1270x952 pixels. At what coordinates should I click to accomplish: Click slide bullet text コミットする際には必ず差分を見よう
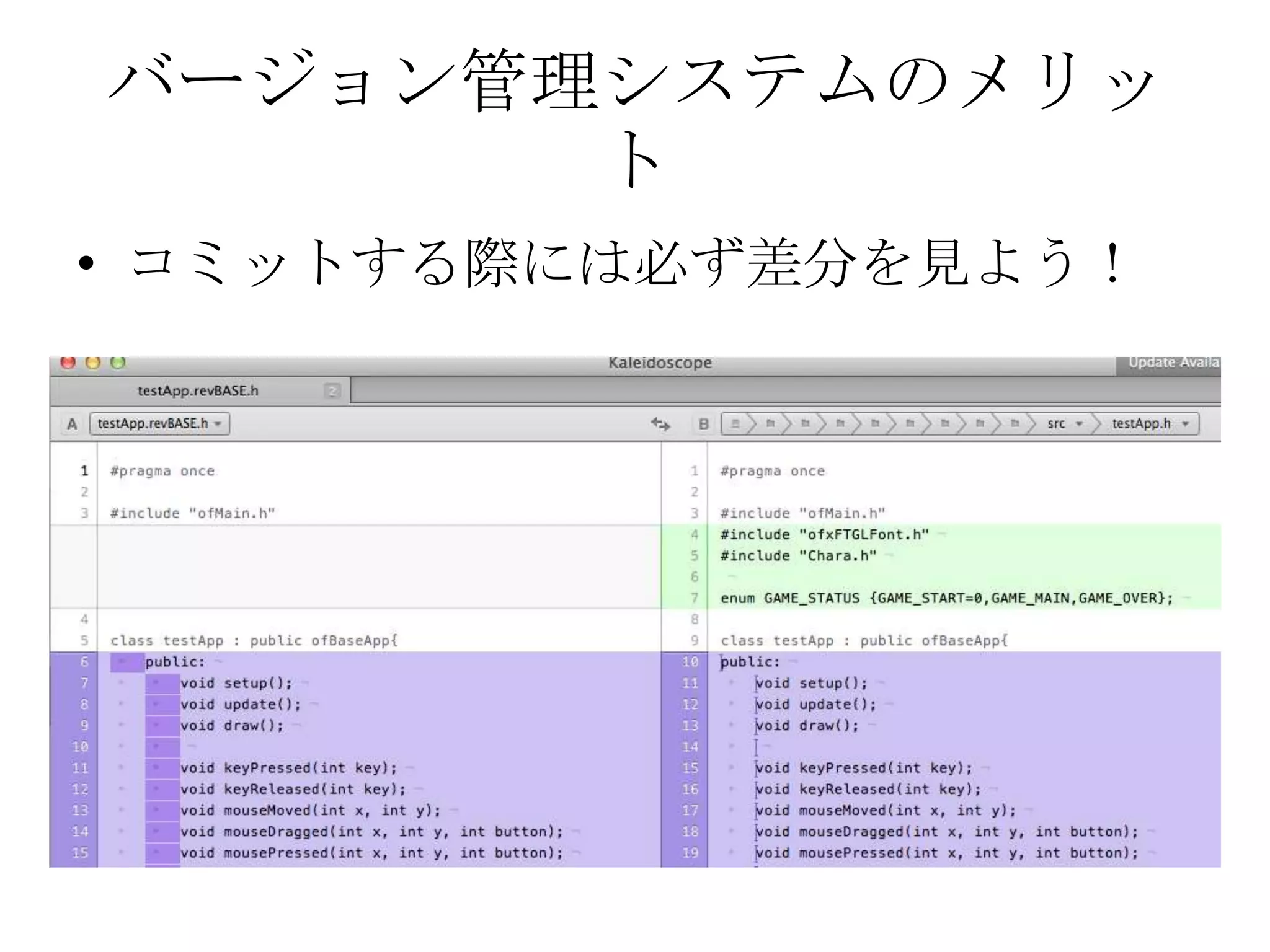point(626,263)
